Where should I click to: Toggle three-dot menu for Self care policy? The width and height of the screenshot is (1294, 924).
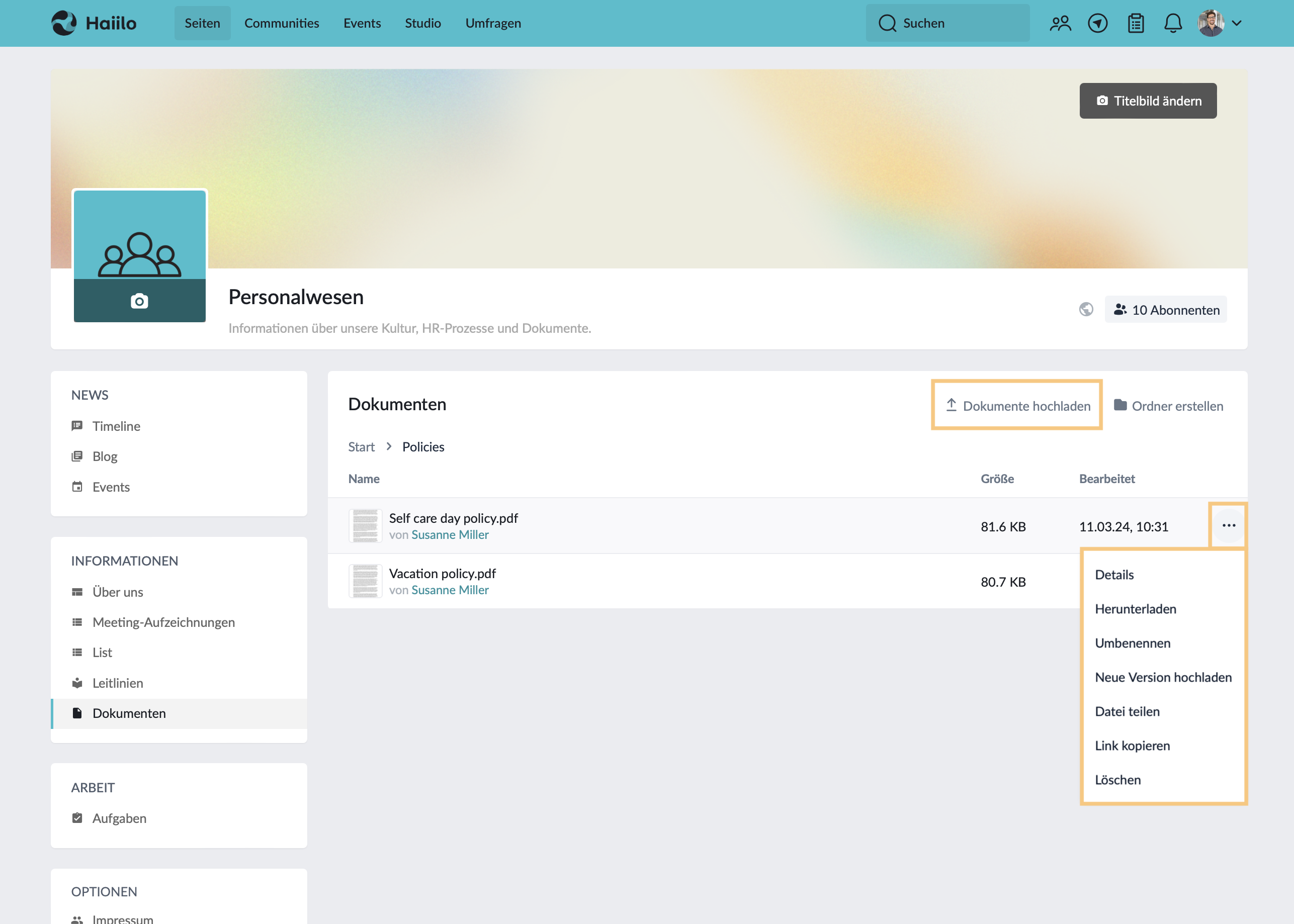[1229, 525]
